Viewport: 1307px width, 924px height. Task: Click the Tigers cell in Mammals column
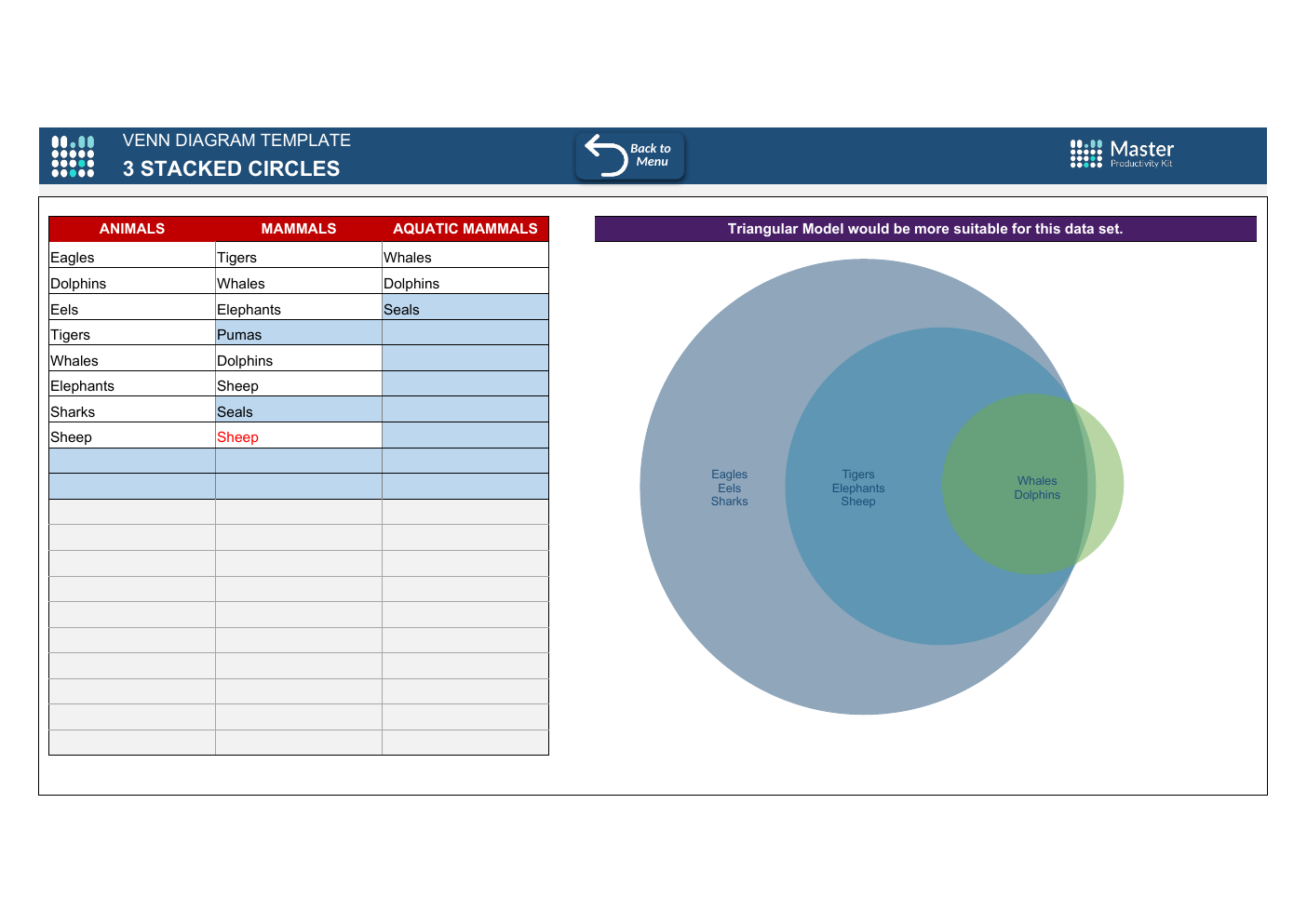coord(299,257)
